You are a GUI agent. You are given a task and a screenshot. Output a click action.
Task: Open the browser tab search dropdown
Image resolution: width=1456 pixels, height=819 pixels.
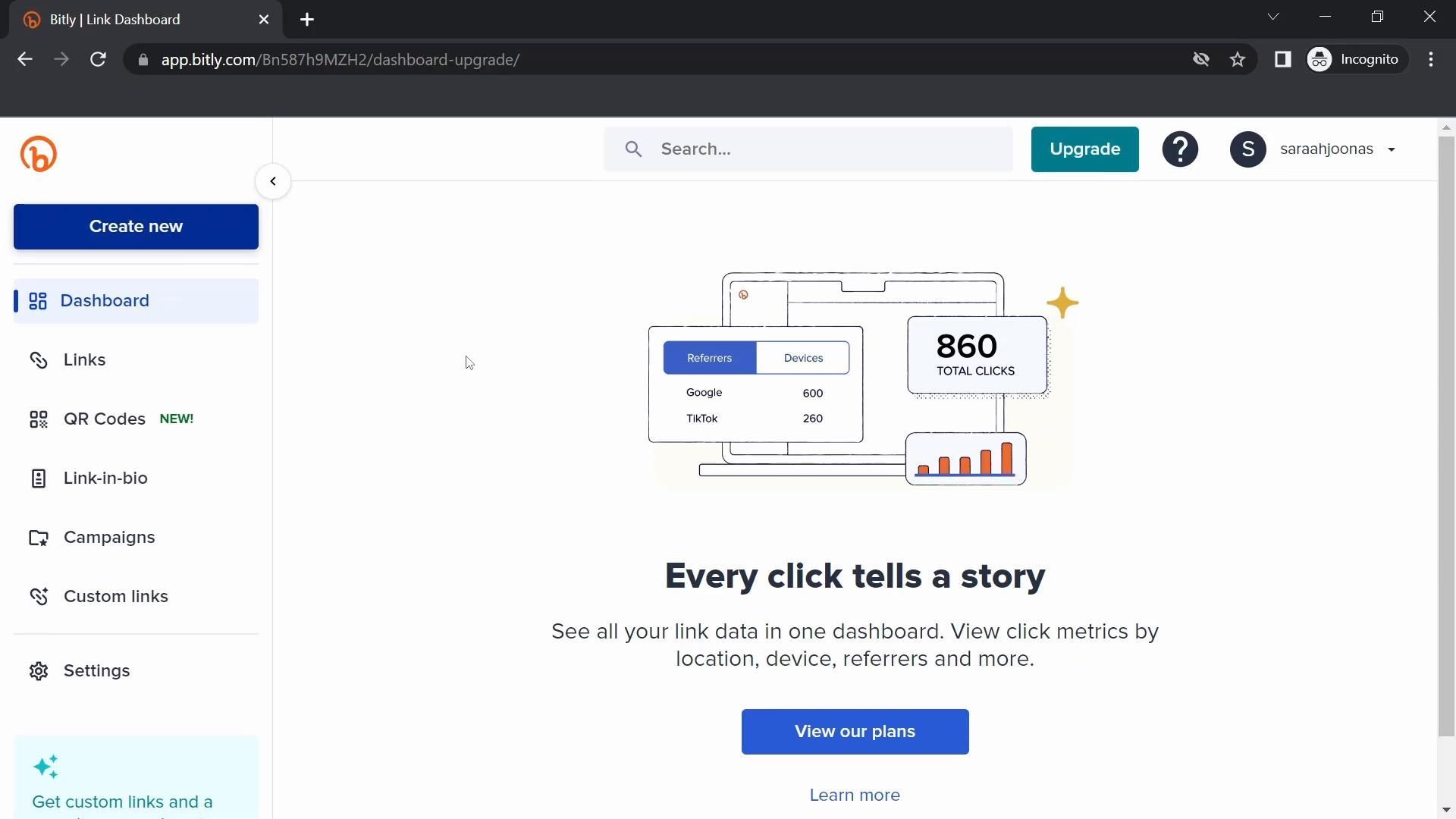tap(1273, 17)
